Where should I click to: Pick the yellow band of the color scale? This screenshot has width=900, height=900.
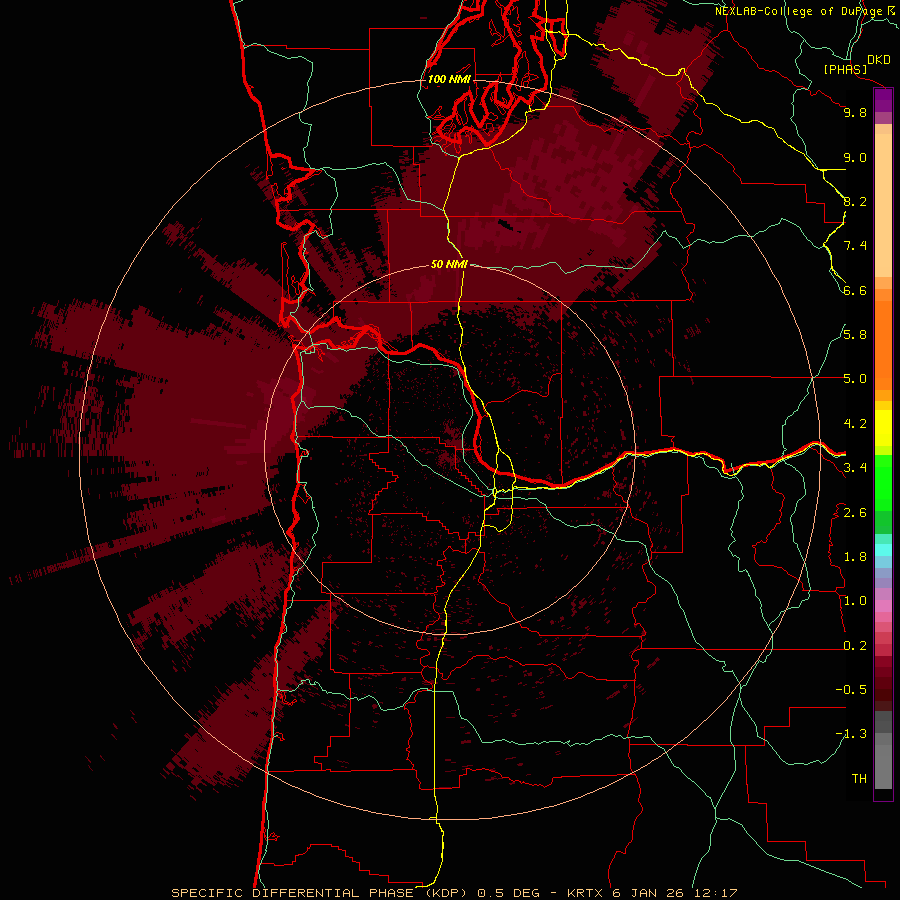pyautogui.click(x=883, y=428)
